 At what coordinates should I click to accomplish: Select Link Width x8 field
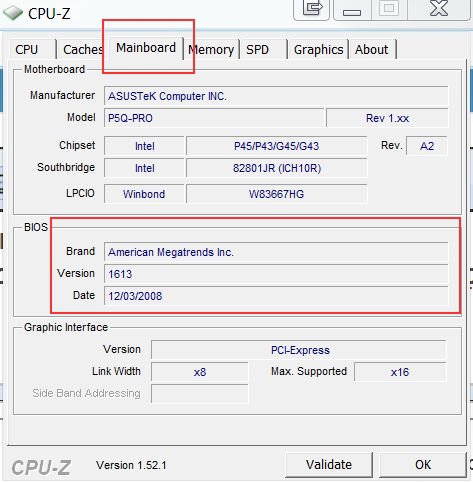click(200, 372)
